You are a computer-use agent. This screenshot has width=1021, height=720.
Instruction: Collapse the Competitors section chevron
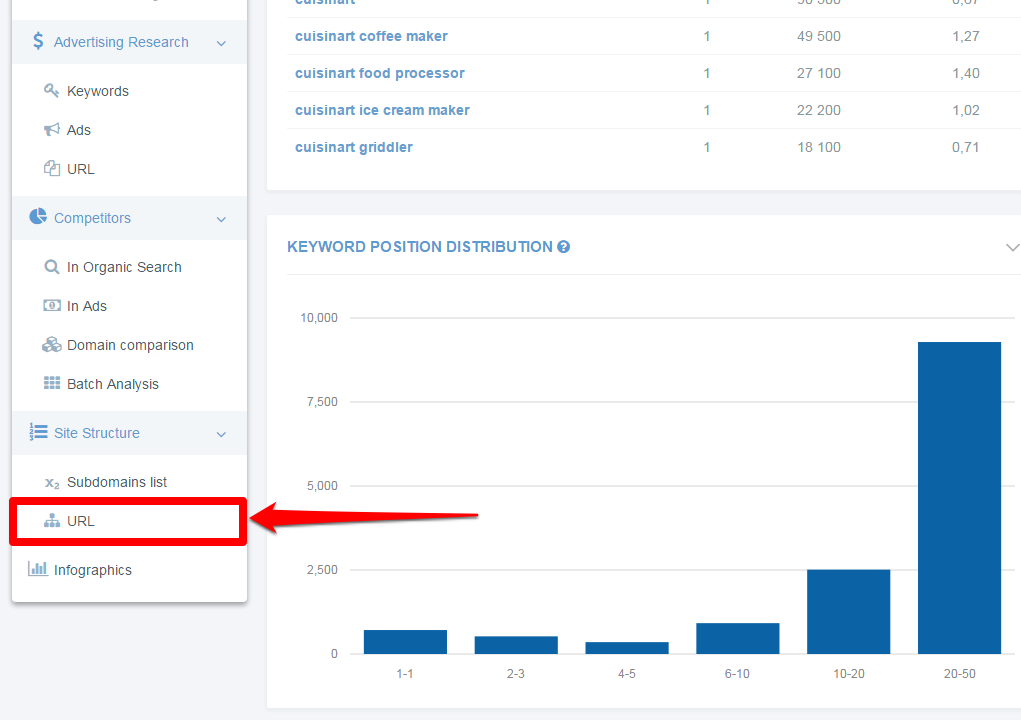tap(221, 218)
